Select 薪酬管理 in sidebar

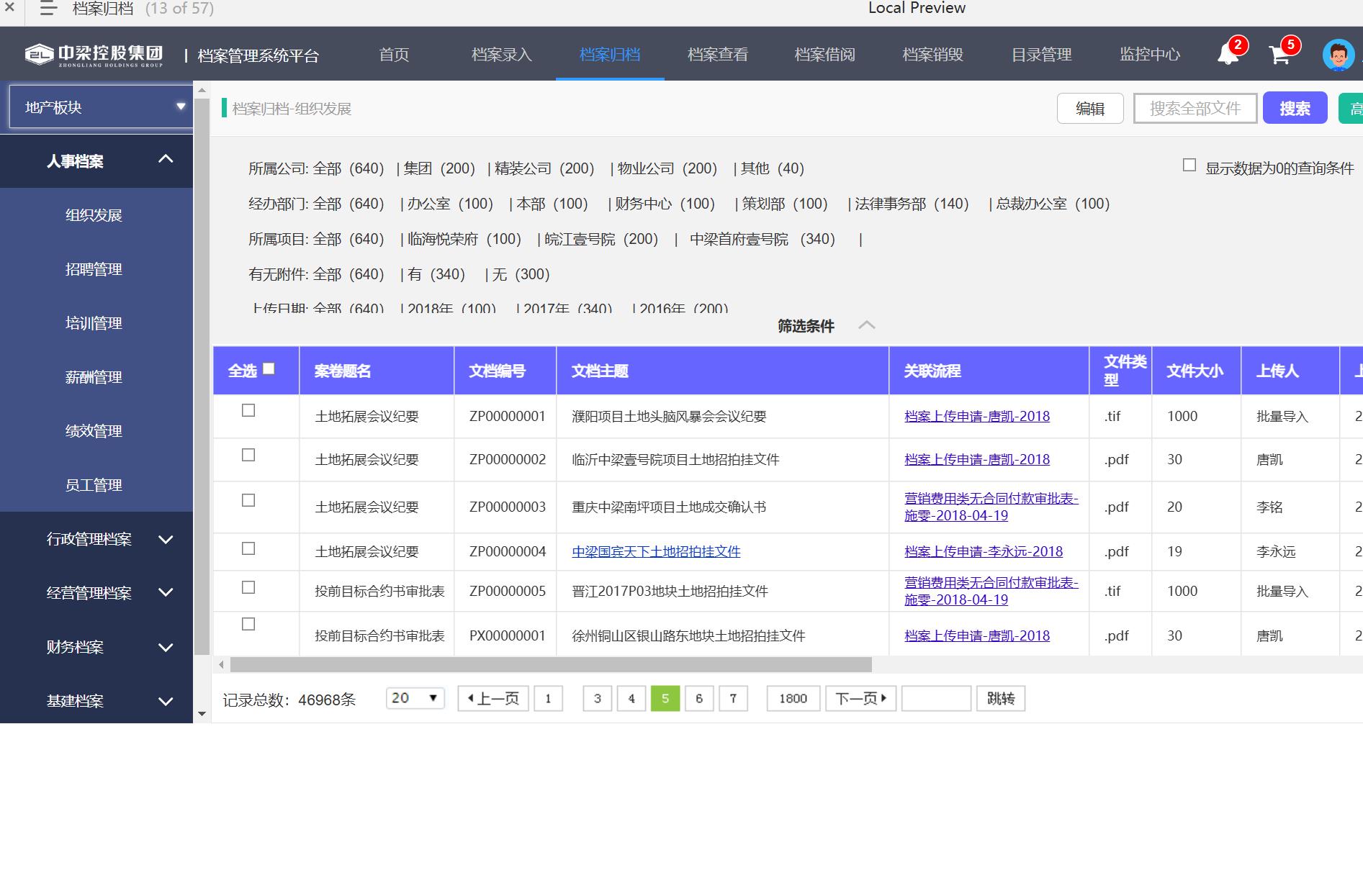point(94,377)
